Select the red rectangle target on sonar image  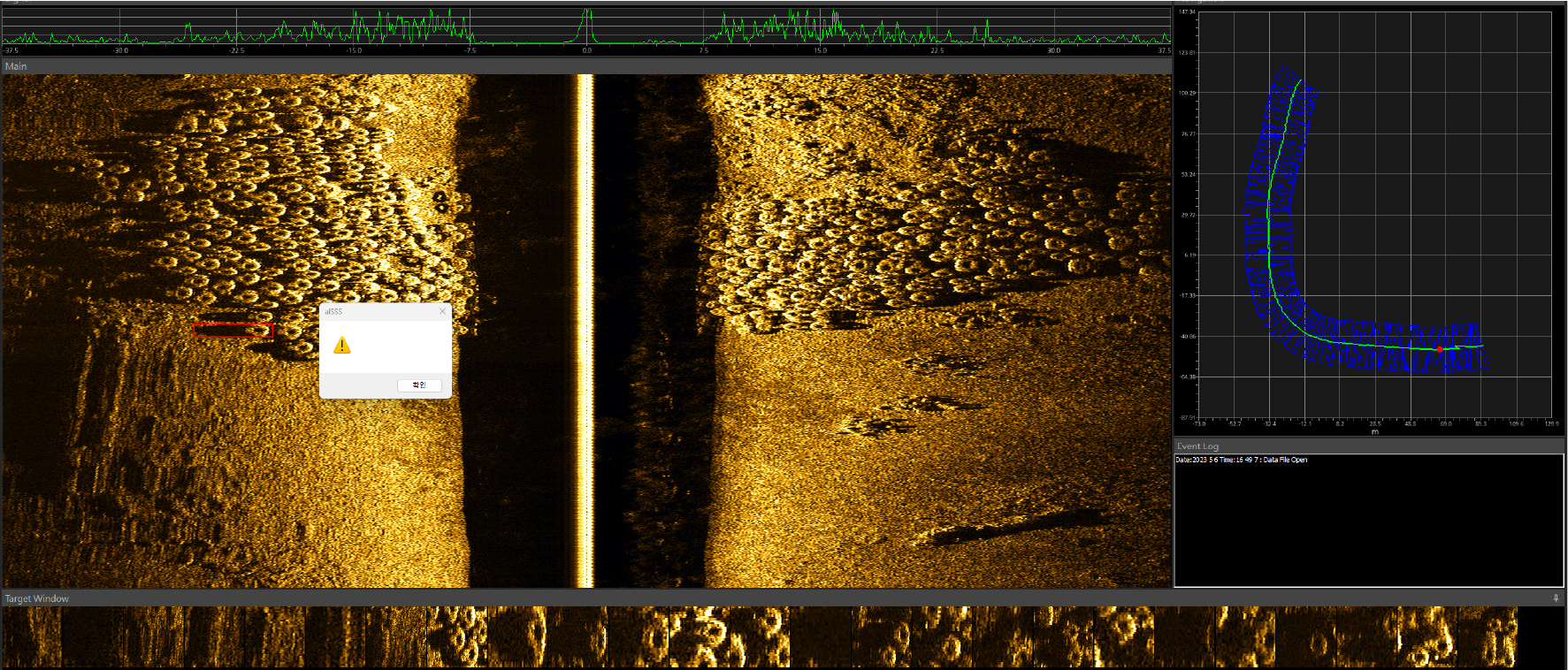[233, 331]
